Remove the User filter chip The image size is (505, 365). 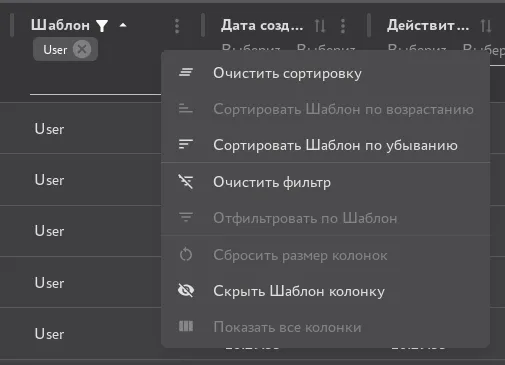click(x=82, y=50)
